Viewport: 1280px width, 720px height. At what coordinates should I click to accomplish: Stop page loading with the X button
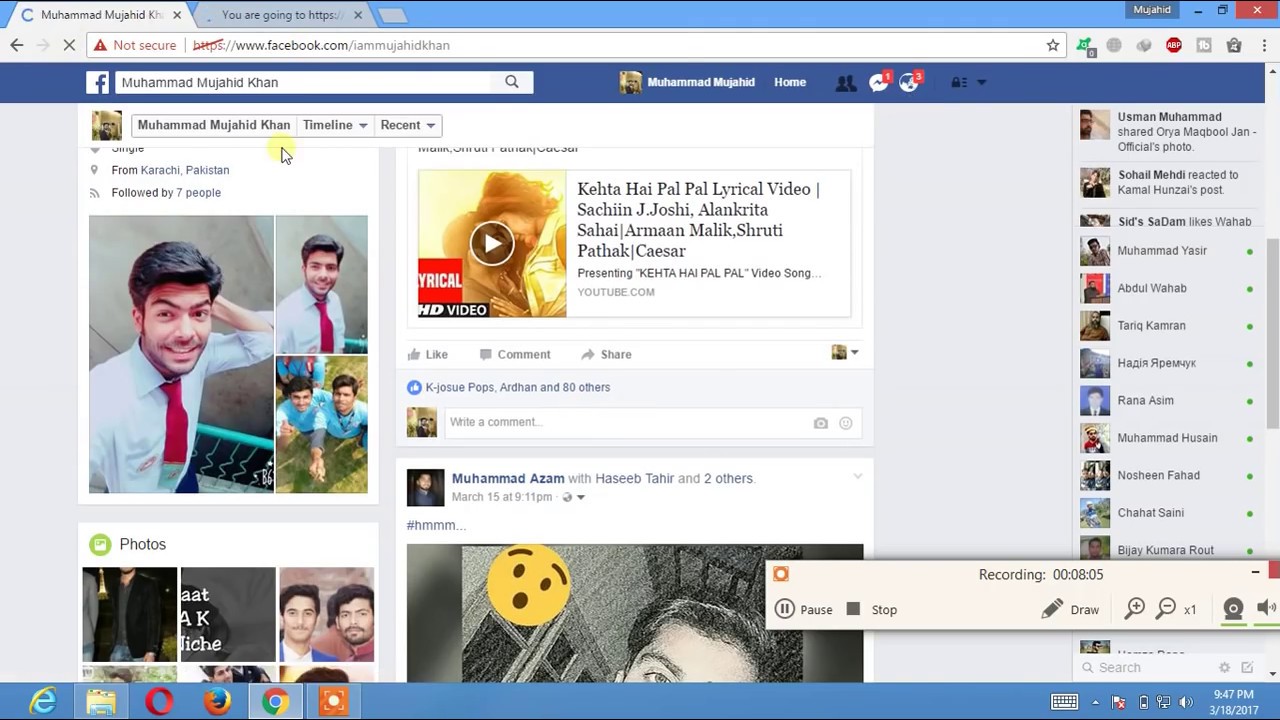70,45
